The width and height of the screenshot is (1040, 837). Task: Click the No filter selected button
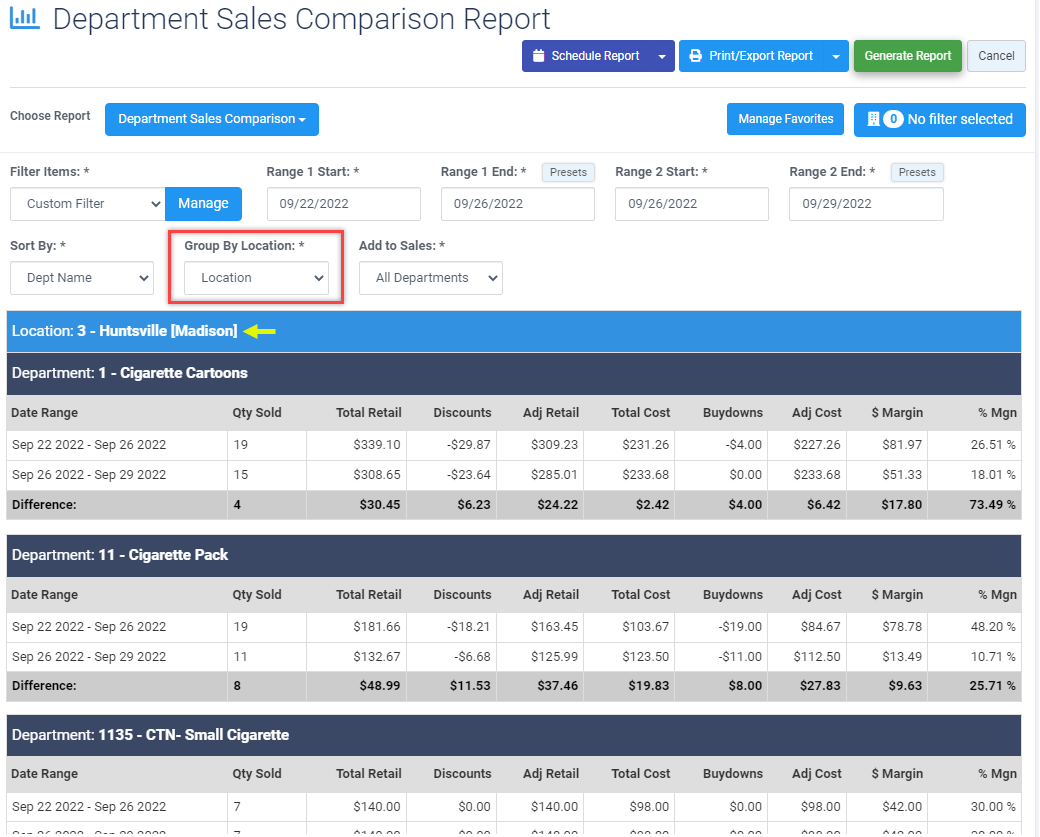click(939, 119)
